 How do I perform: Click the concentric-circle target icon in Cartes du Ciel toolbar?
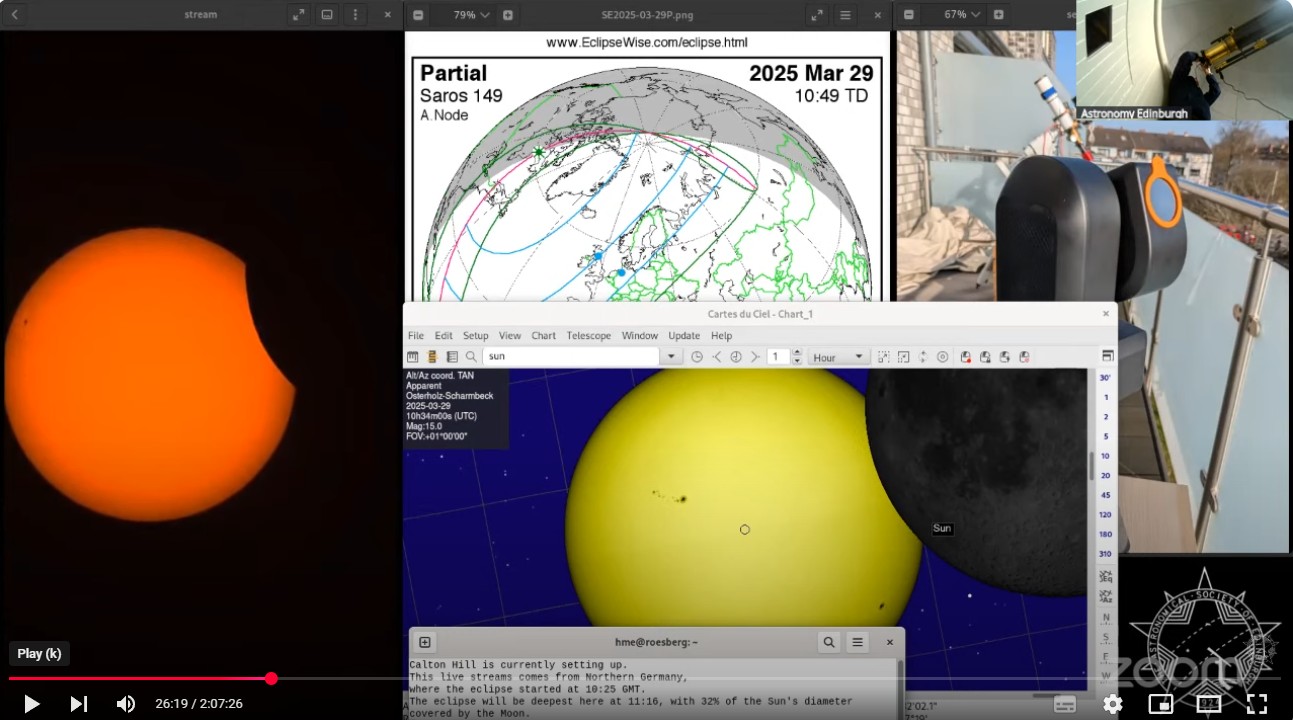(942, 357)
